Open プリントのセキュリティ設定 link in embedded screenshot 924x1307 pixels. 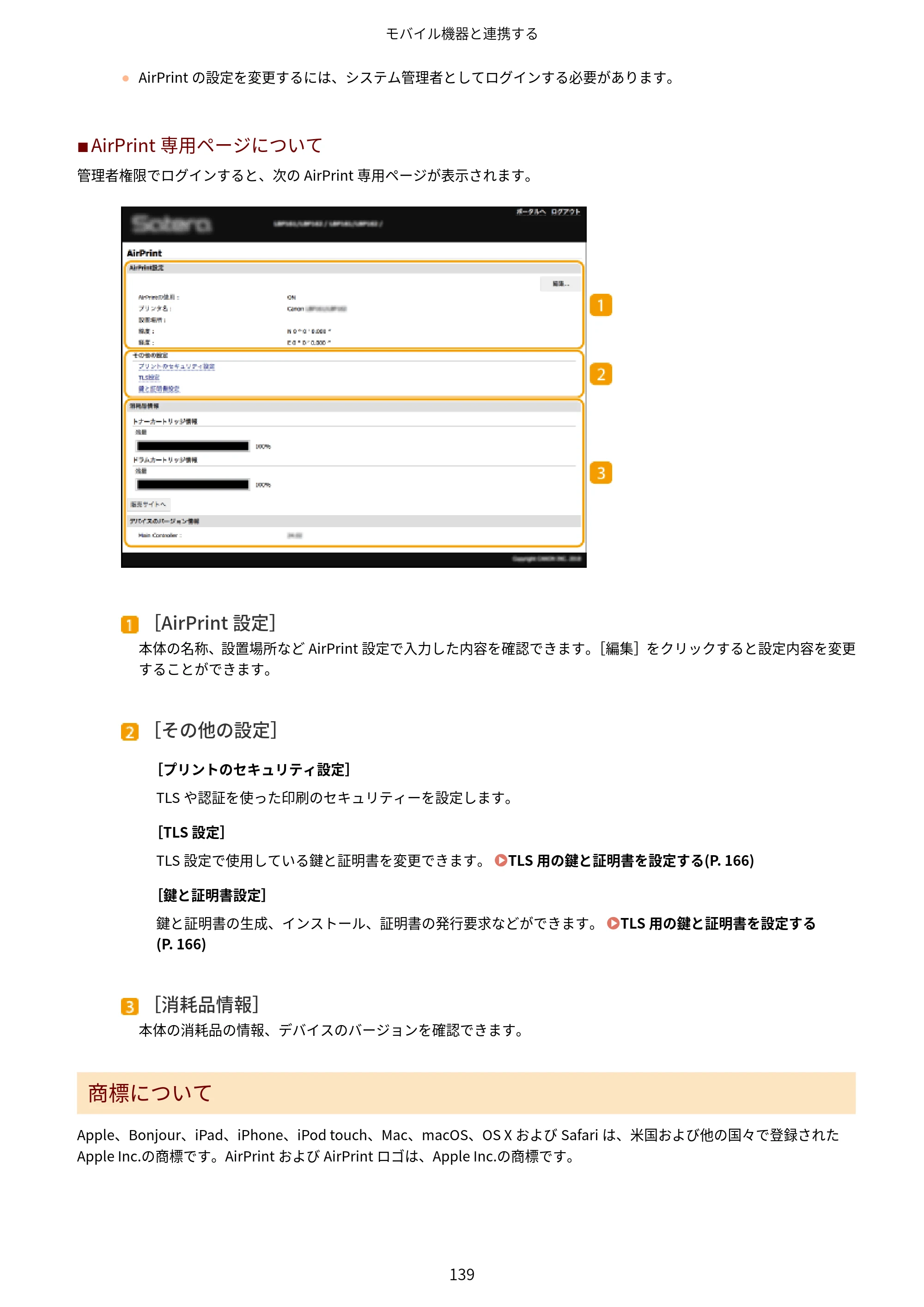[176, 366]
